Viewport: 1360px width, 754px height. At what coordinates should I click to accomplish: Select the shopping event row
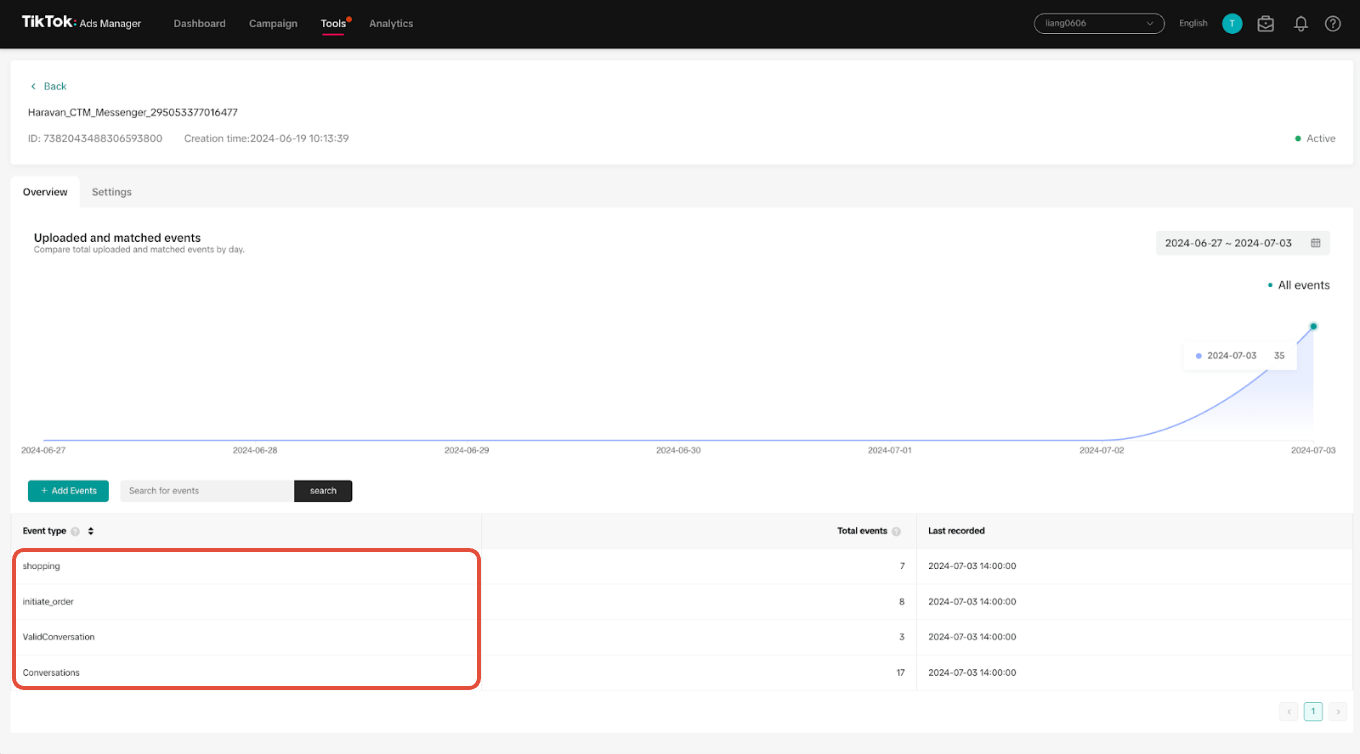pos(681,566)
